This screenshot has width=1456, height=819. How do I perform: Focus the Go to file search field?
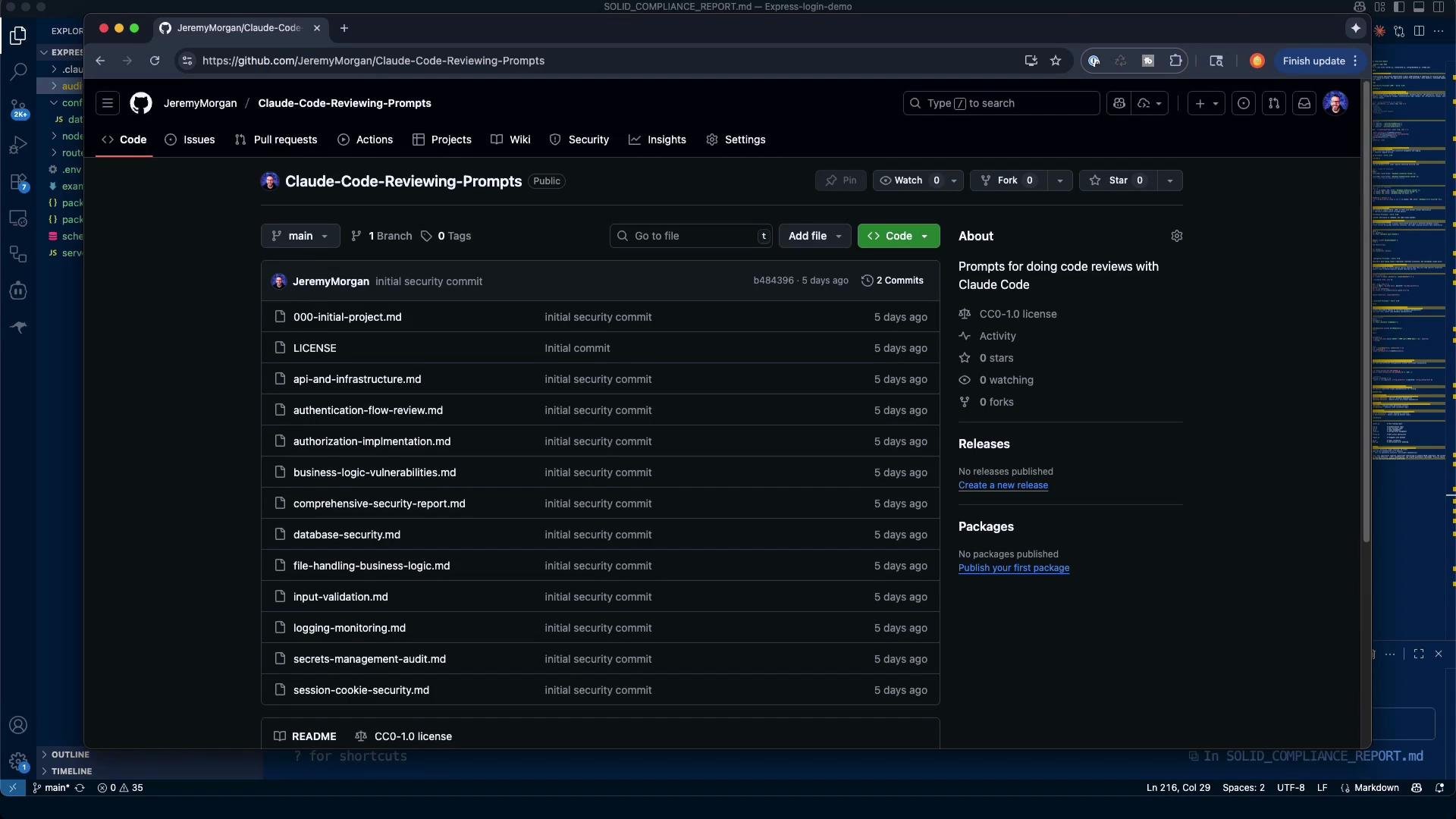pos(691,236)
